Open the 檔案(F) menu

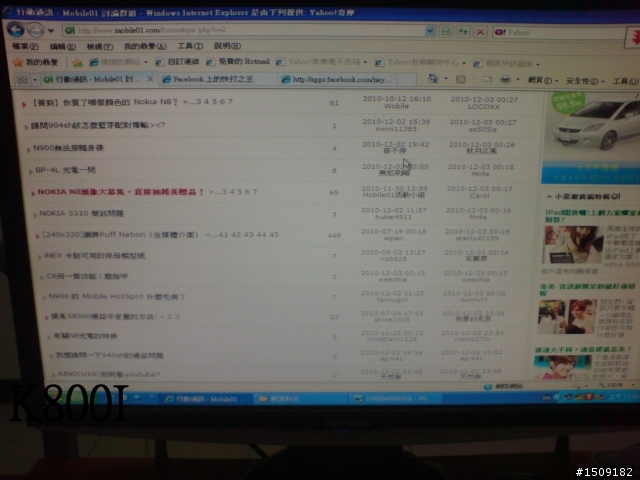click(25, 46)
